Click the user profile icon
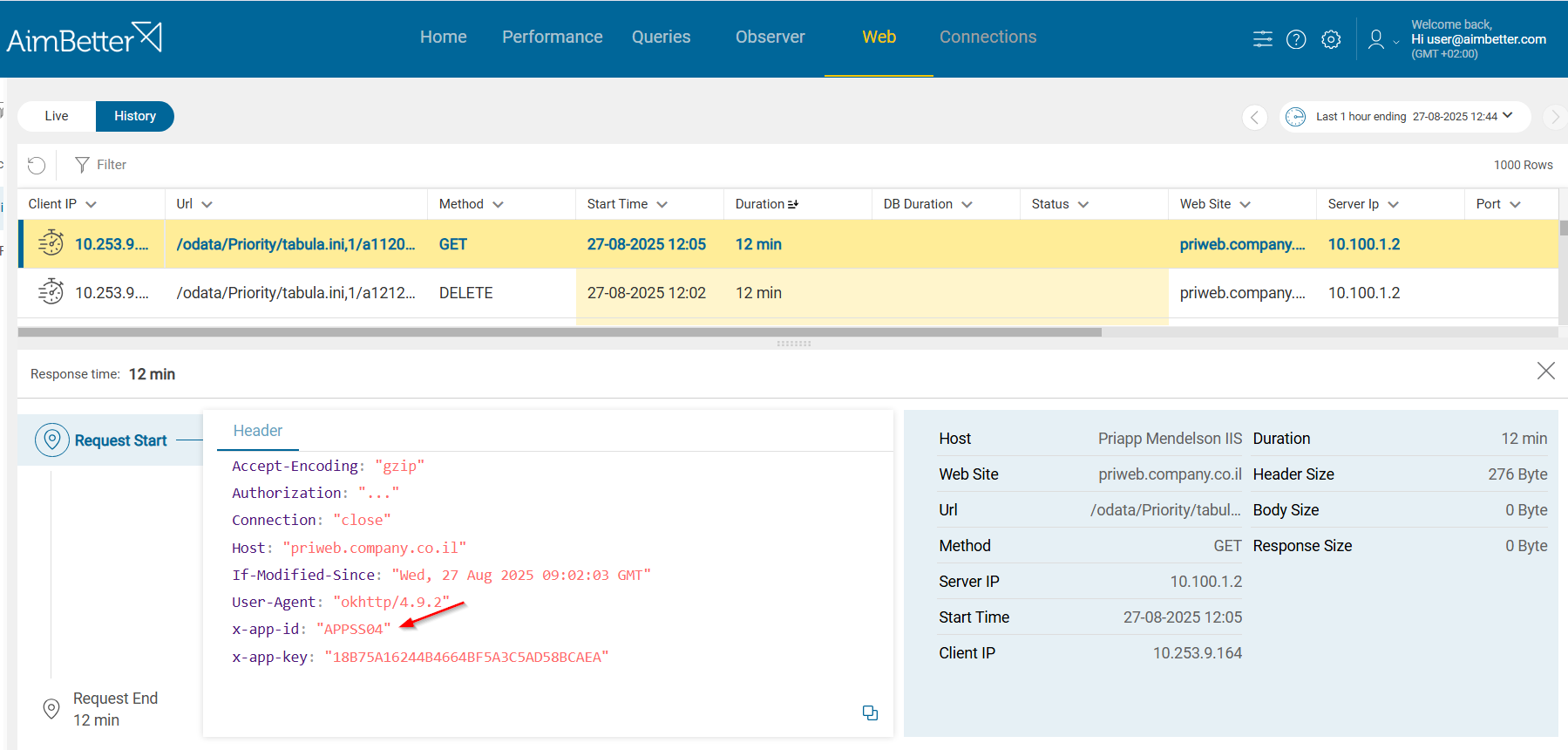The width and height of the screenshot is (1568, 750). point(1376,39)
